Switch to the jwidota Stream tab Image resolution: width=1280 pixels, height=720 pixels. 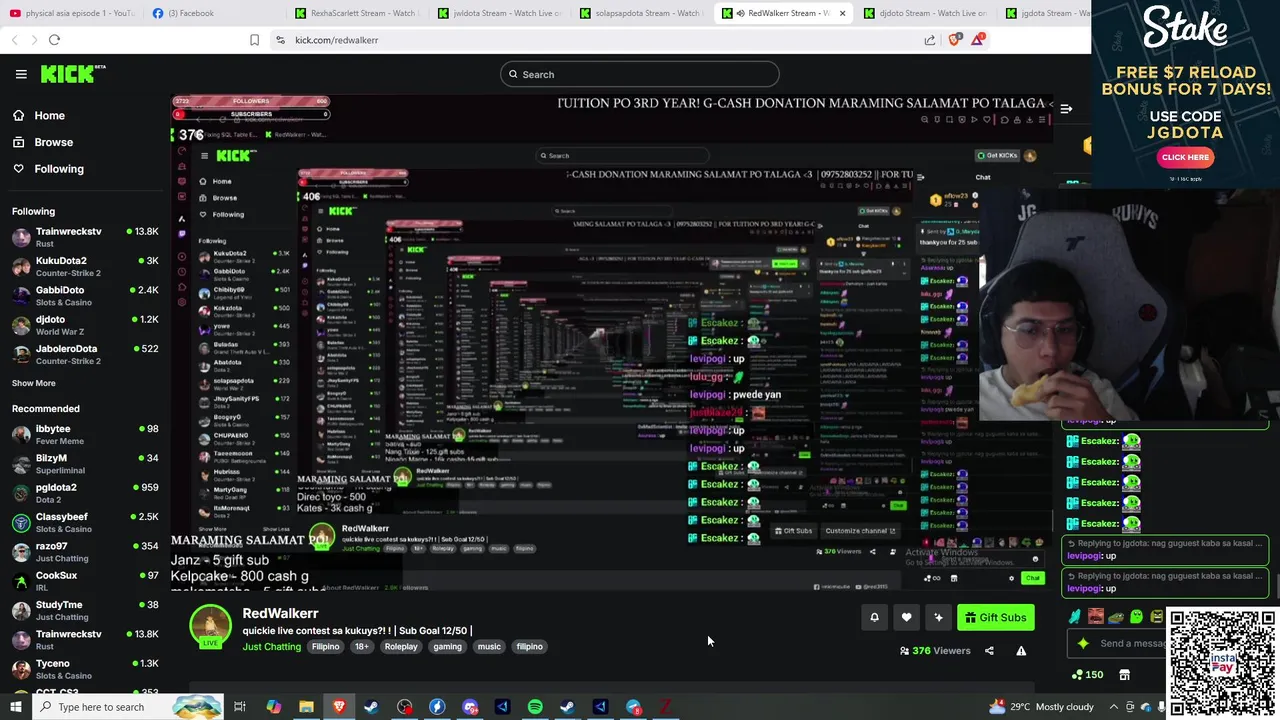coord(501,13)
